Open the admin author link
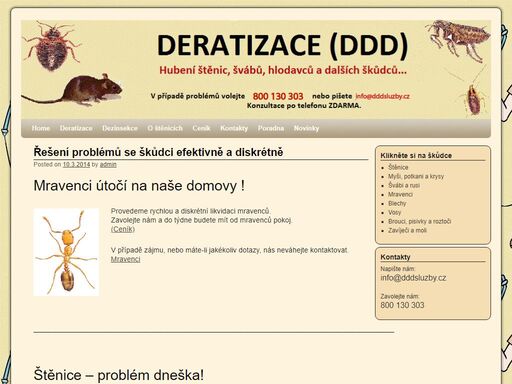The height and width of the screenshot is (384, 512). pos(108,165)
